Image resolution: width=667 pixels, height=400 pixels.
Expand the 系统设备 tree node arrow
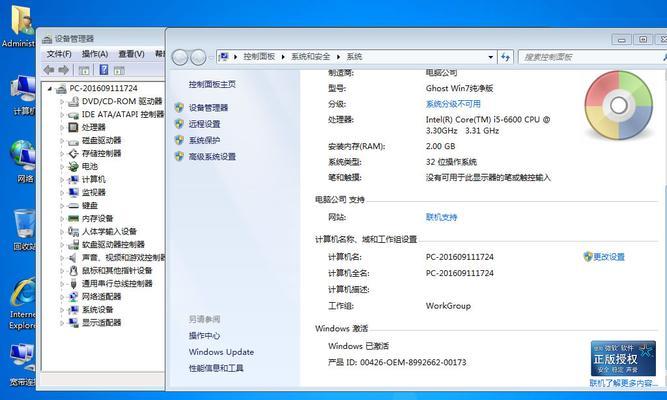pyautogui.click(x=62, y=310)
